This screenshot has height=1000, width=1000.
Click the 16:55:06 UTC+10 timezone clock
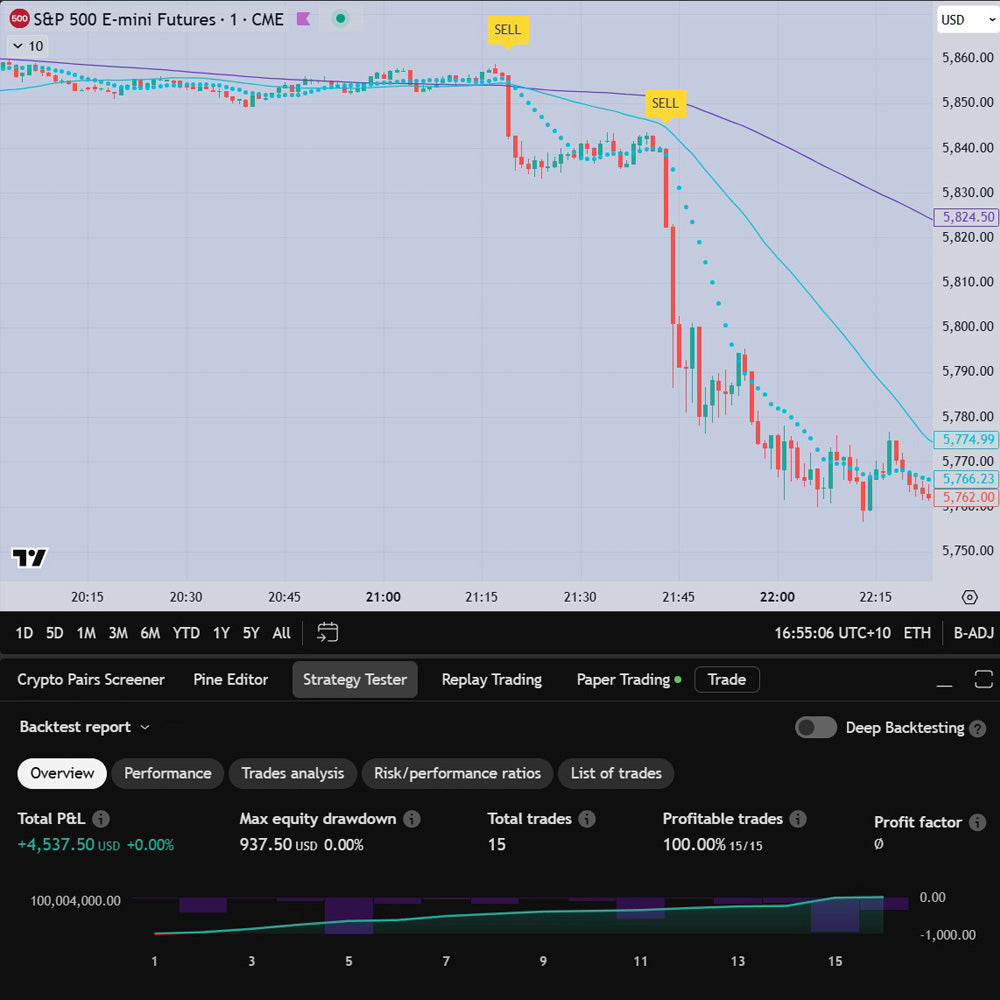tap(832, 633)
